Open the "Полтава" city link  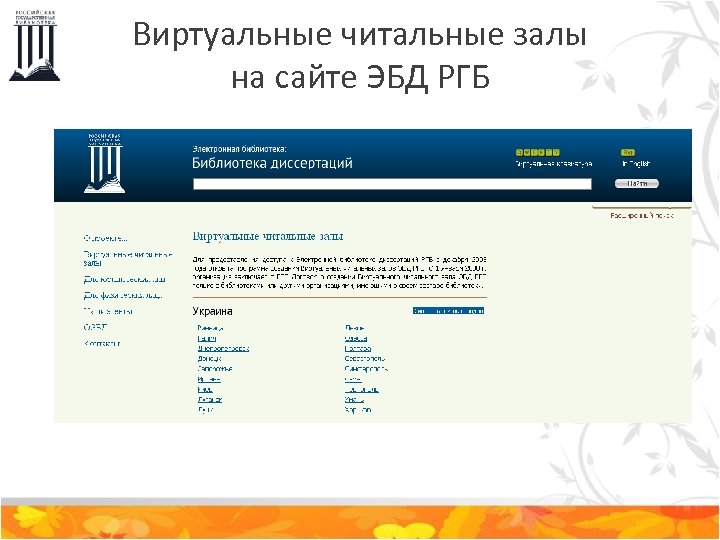click(358, 349)
